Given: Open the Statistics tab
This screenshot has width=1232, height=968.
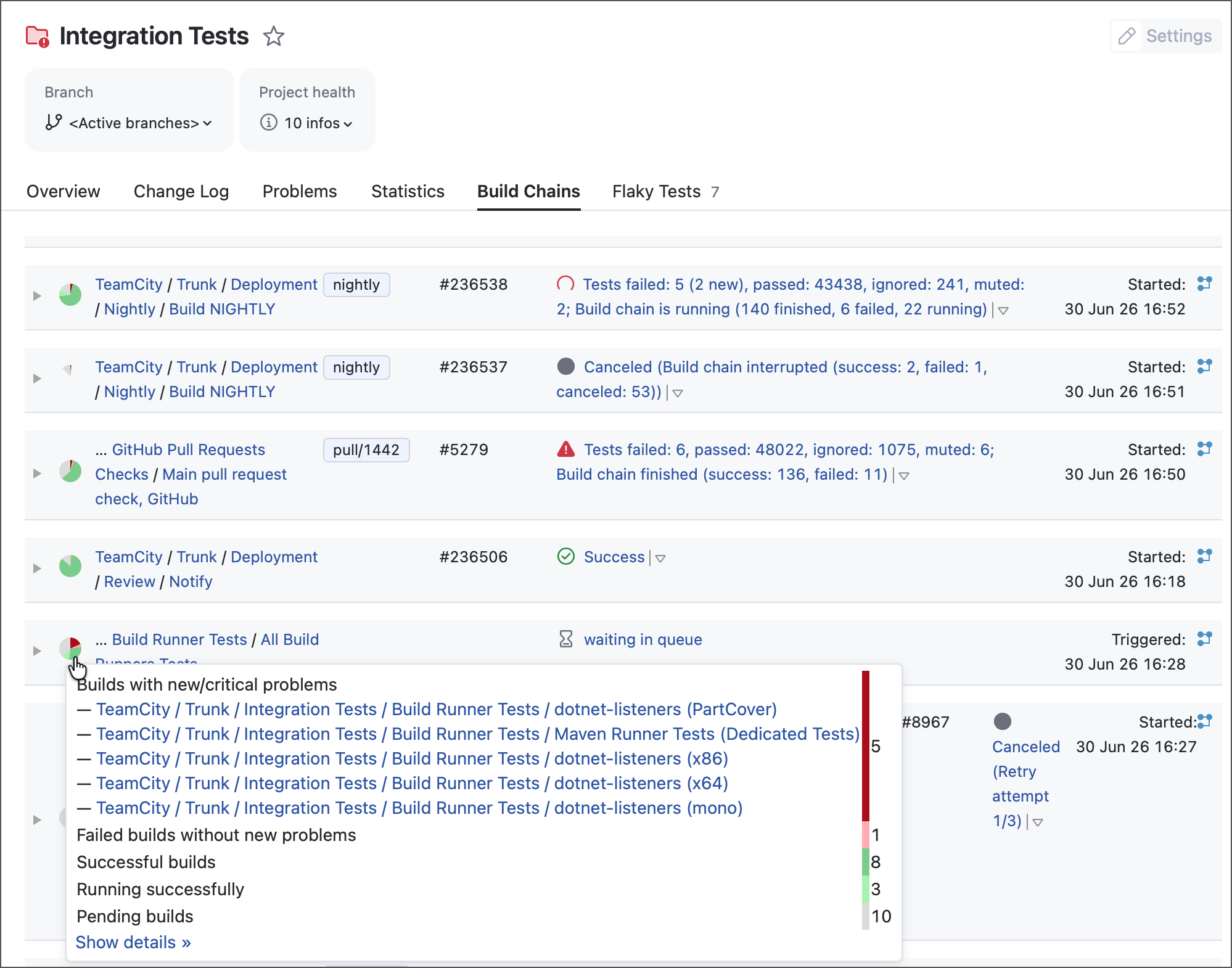Looking at the screenshot, I should (408, 192).
